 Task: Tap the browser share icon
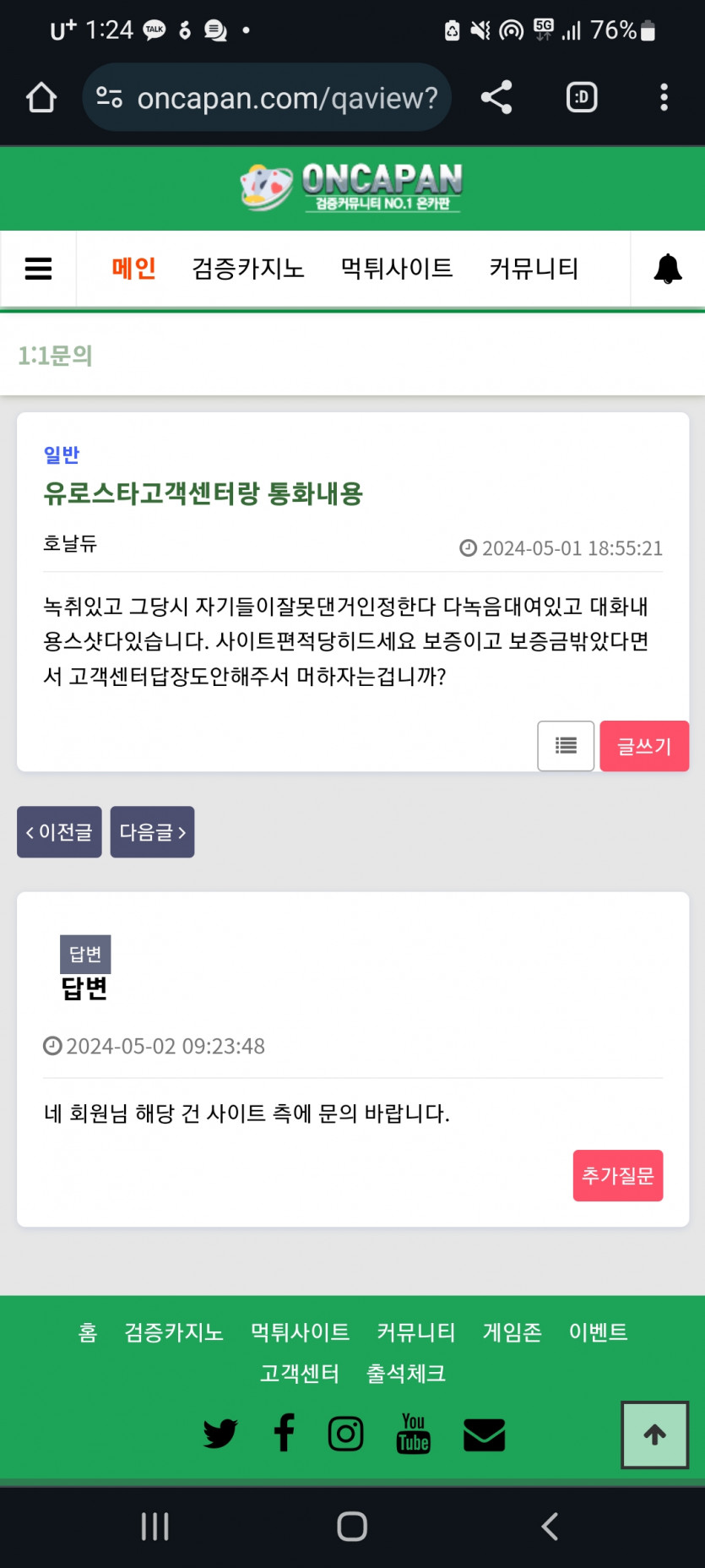[x=496, y=98]
